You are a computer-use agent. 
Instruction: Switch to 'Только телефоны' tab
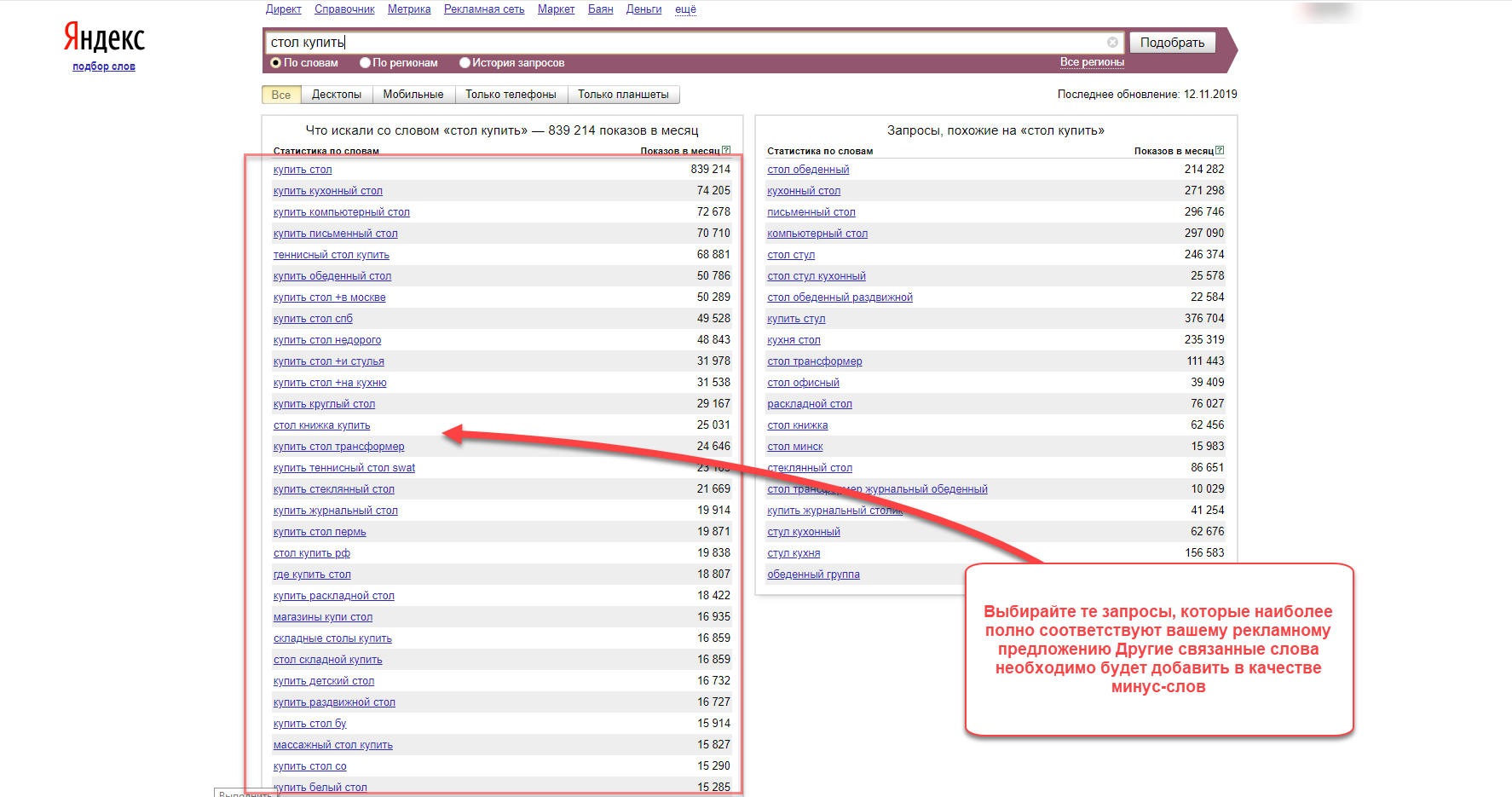[511, 95]
